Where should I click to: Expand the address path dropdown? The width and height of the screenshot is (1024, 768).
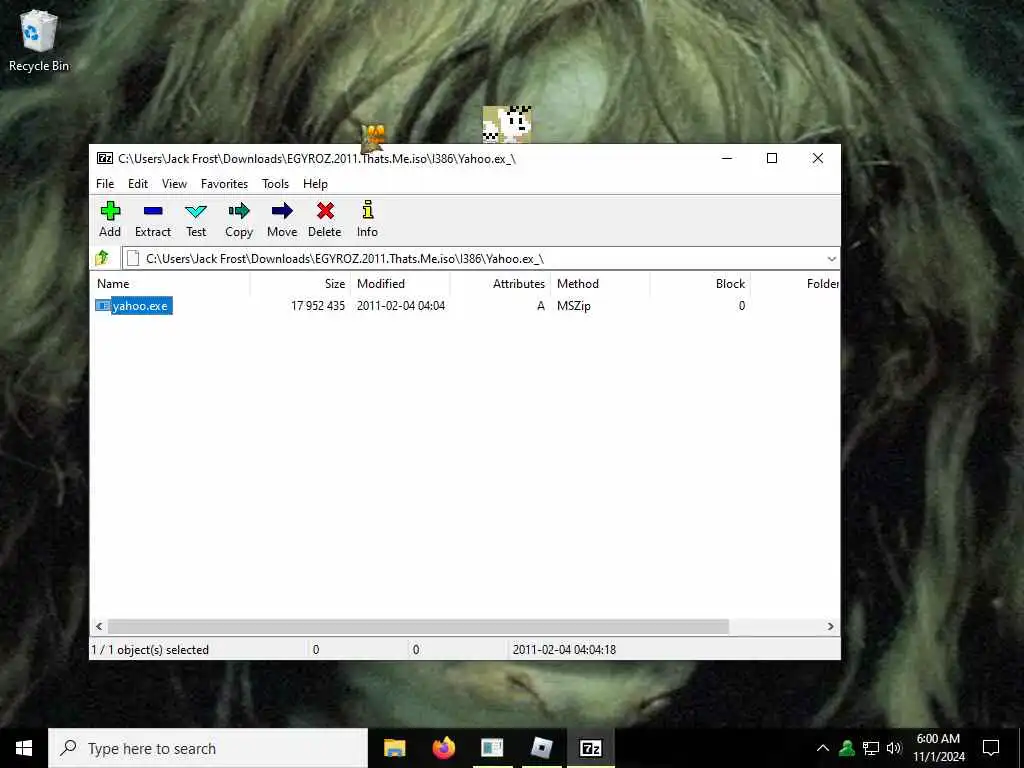831,259
